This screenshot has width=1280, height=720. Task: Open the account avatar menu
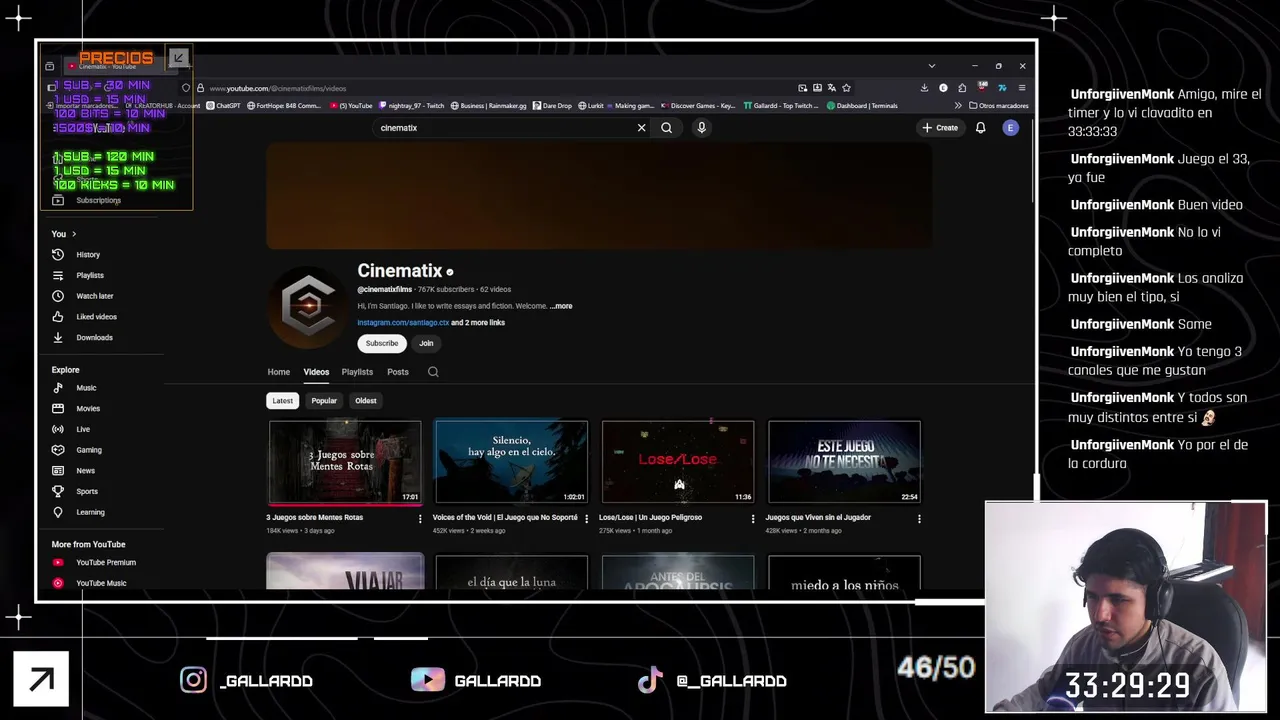[x=1011, y=128]
